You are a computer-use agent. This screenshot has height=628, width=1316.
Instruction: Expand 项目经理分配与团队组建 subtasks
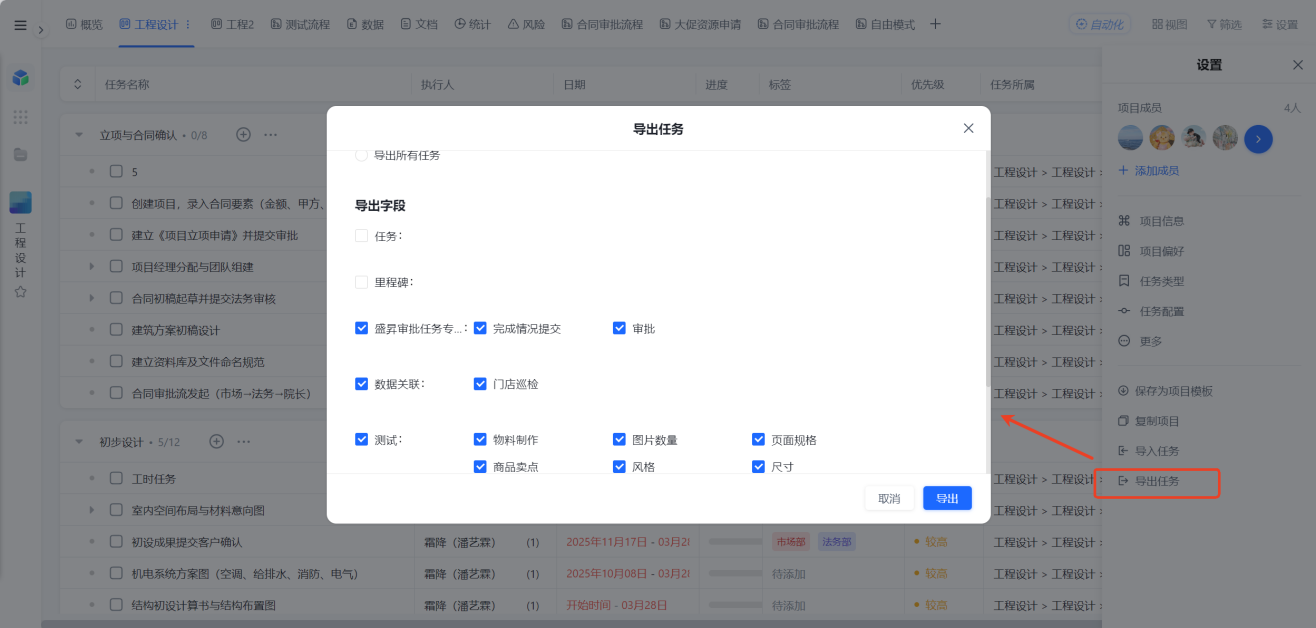point(91,267)
